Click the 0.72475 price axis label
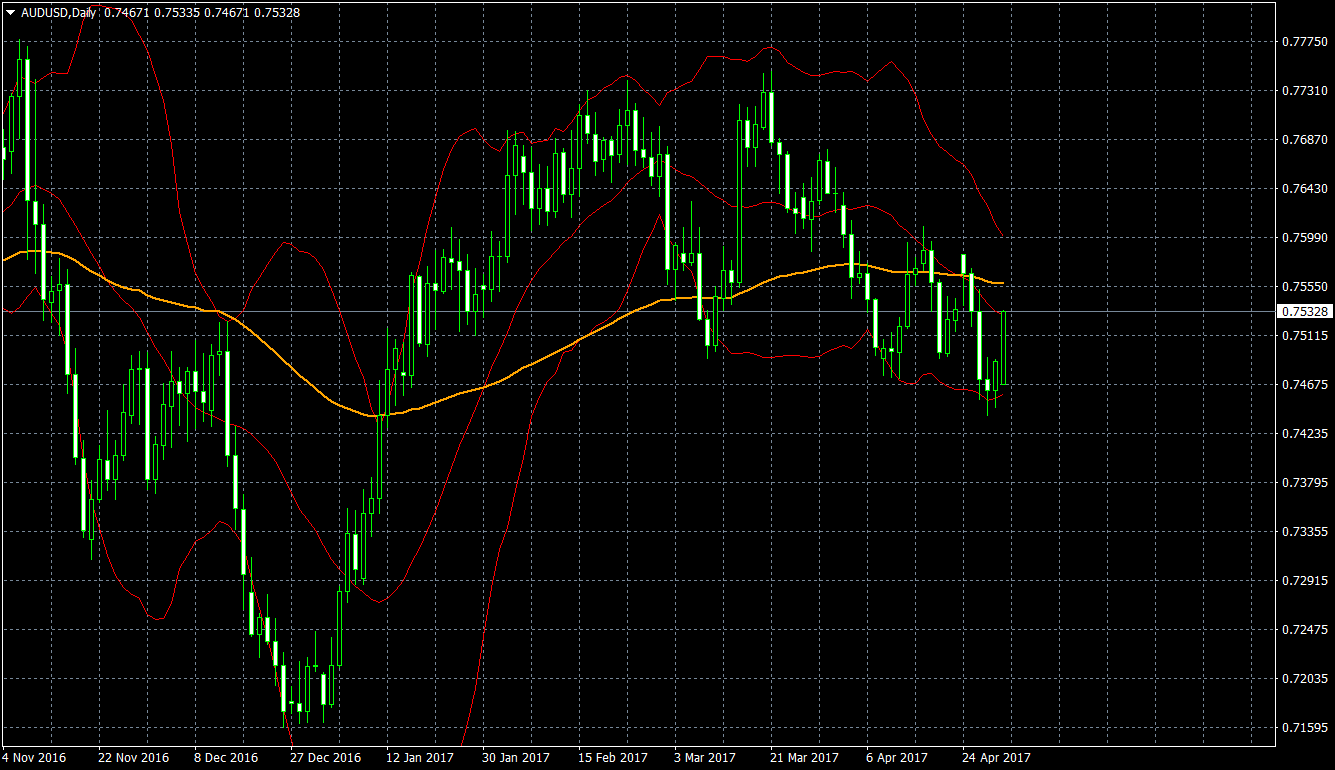This screenshot has height=770, width=1335. [x=1304, y=629]
